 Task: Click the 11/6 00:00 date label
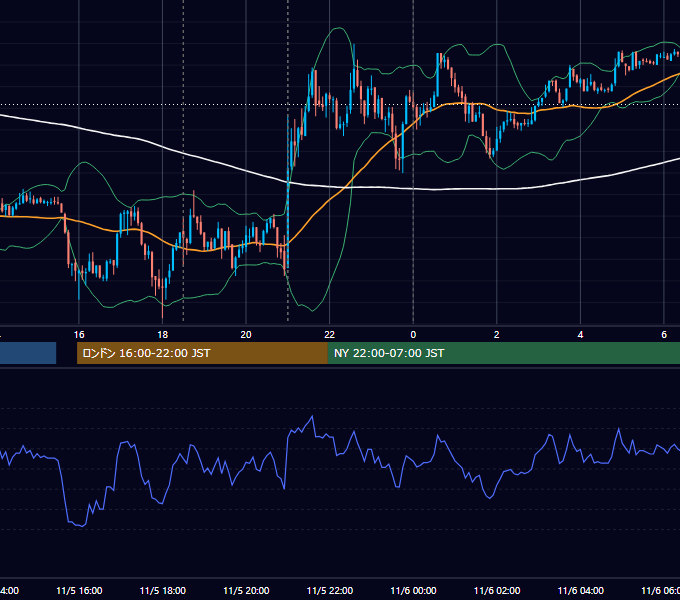[413, 590]
